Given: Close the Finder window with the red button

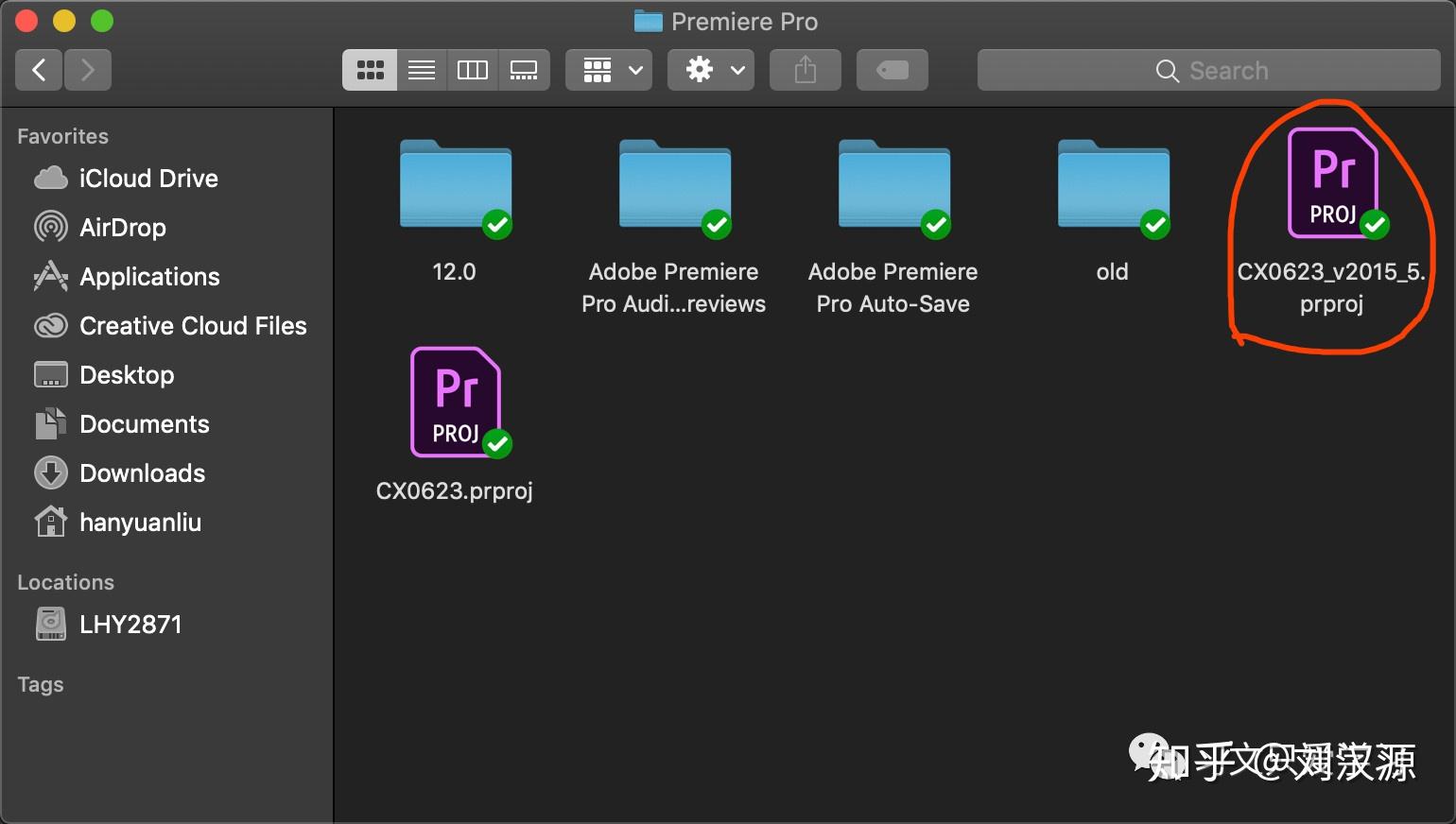Looking at the screenshot, I should coord(26,20).
